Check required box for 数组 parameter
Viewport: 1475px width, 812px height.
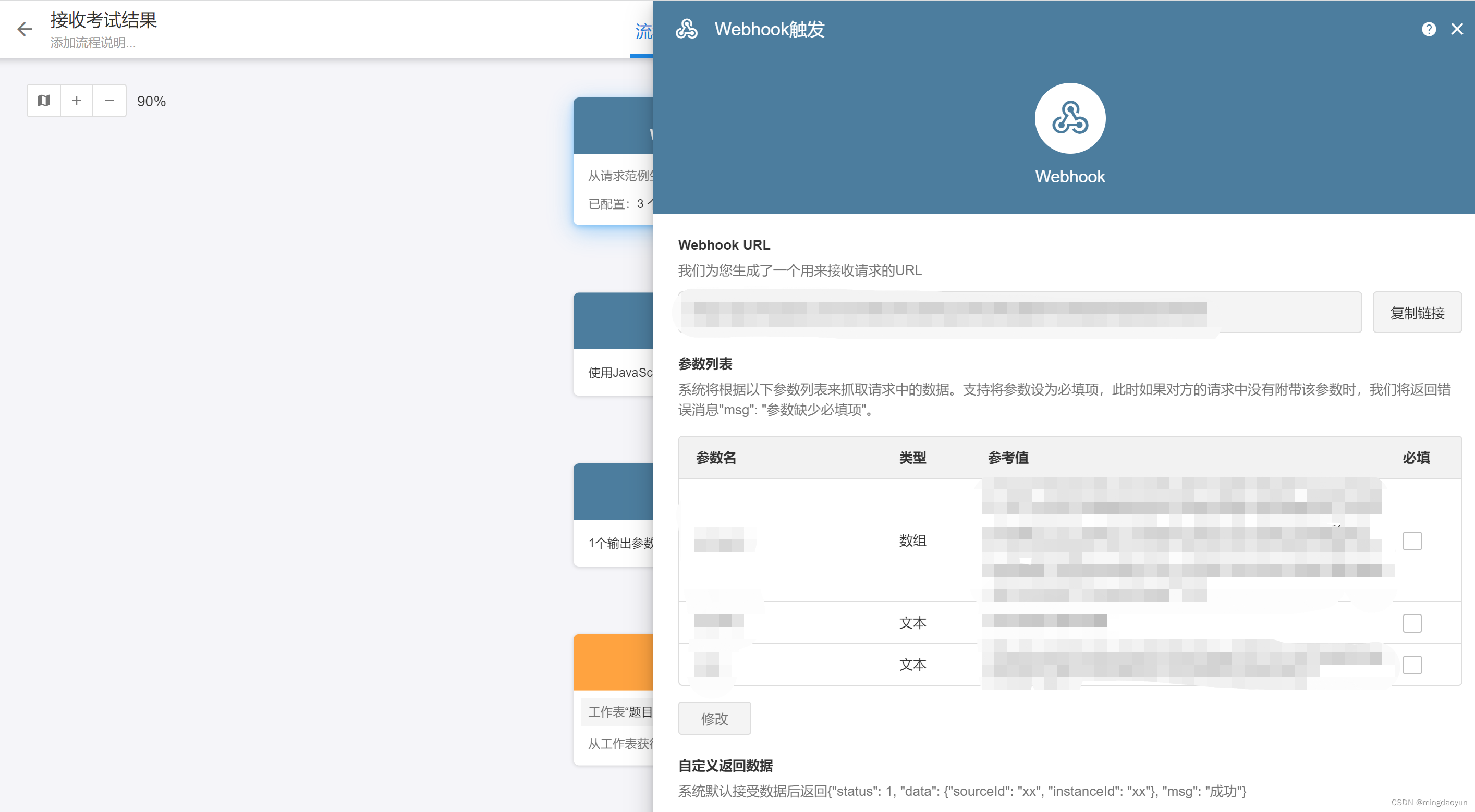point(1411,540)
